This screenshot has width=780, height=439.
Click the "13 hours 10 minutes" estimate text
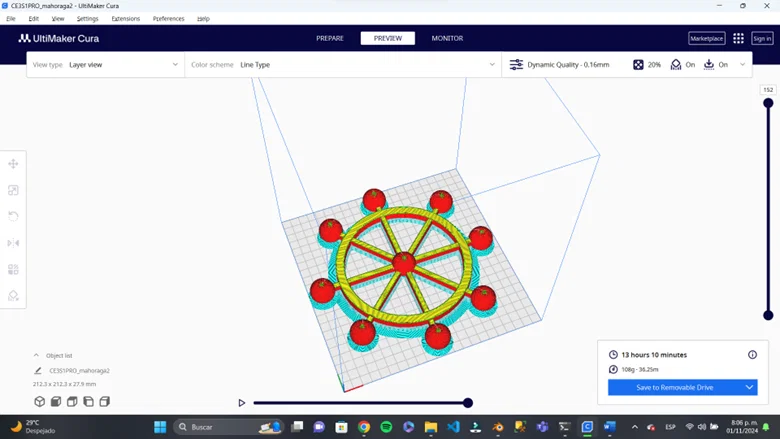(654, 354)
